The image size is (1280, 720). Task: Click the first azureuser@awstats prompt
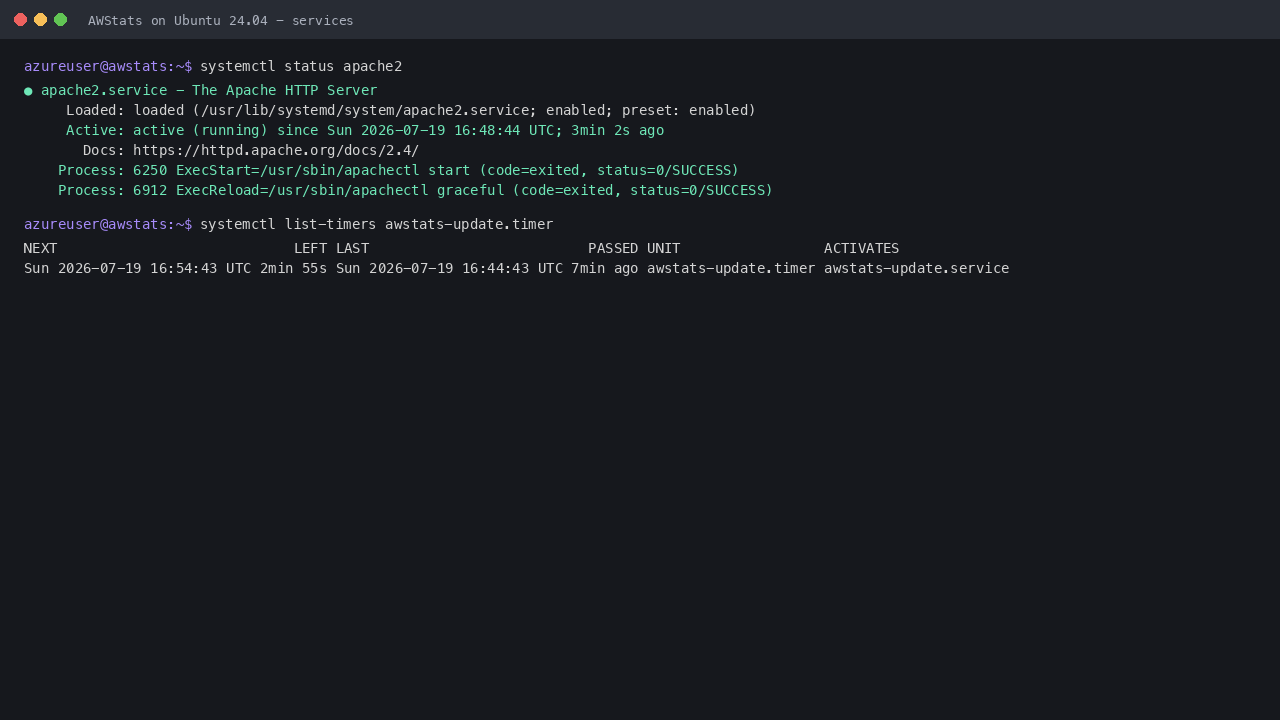coord(108,66)
